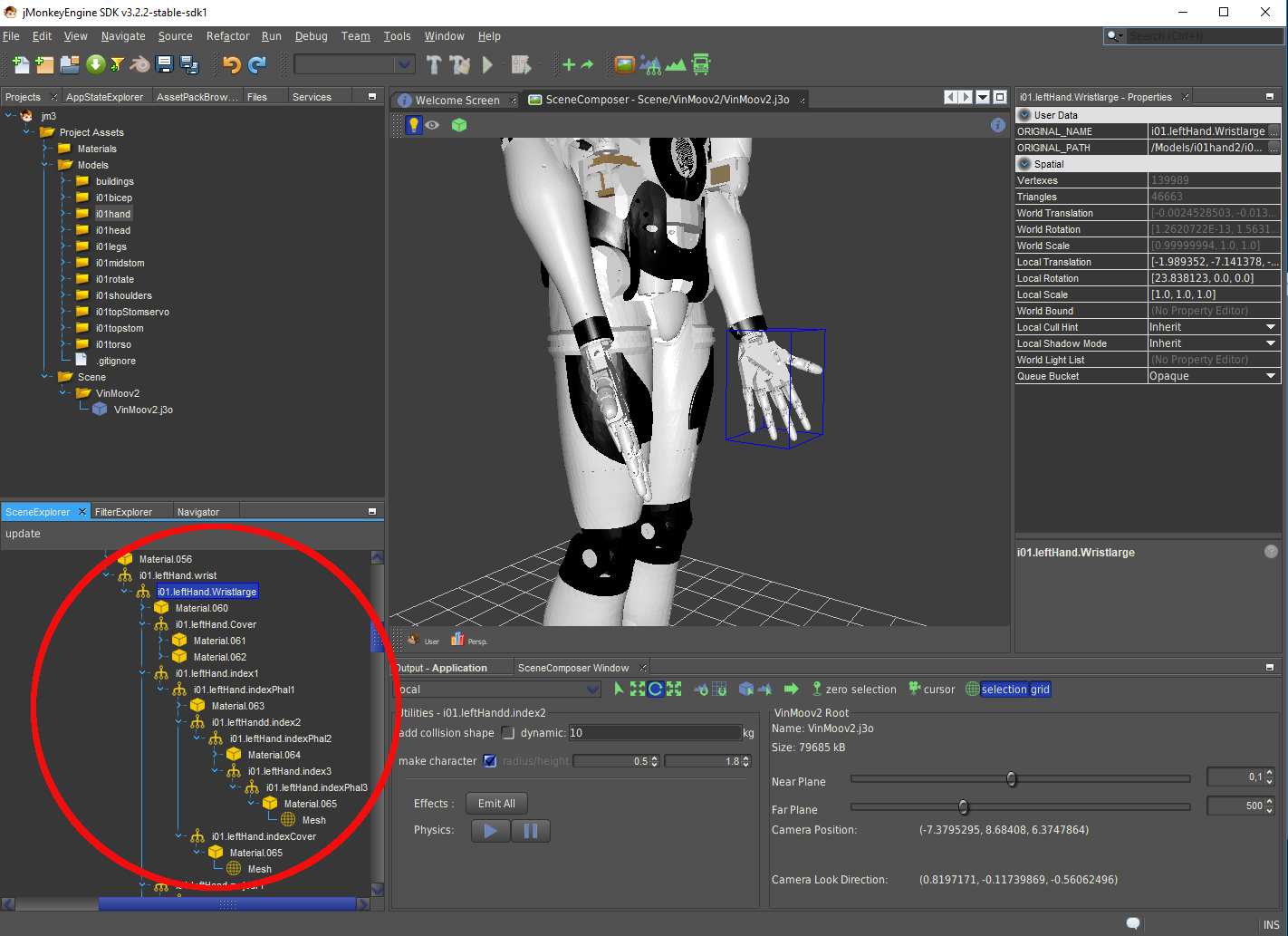Click the Debug Project toolbar icon

coord(521,64)
